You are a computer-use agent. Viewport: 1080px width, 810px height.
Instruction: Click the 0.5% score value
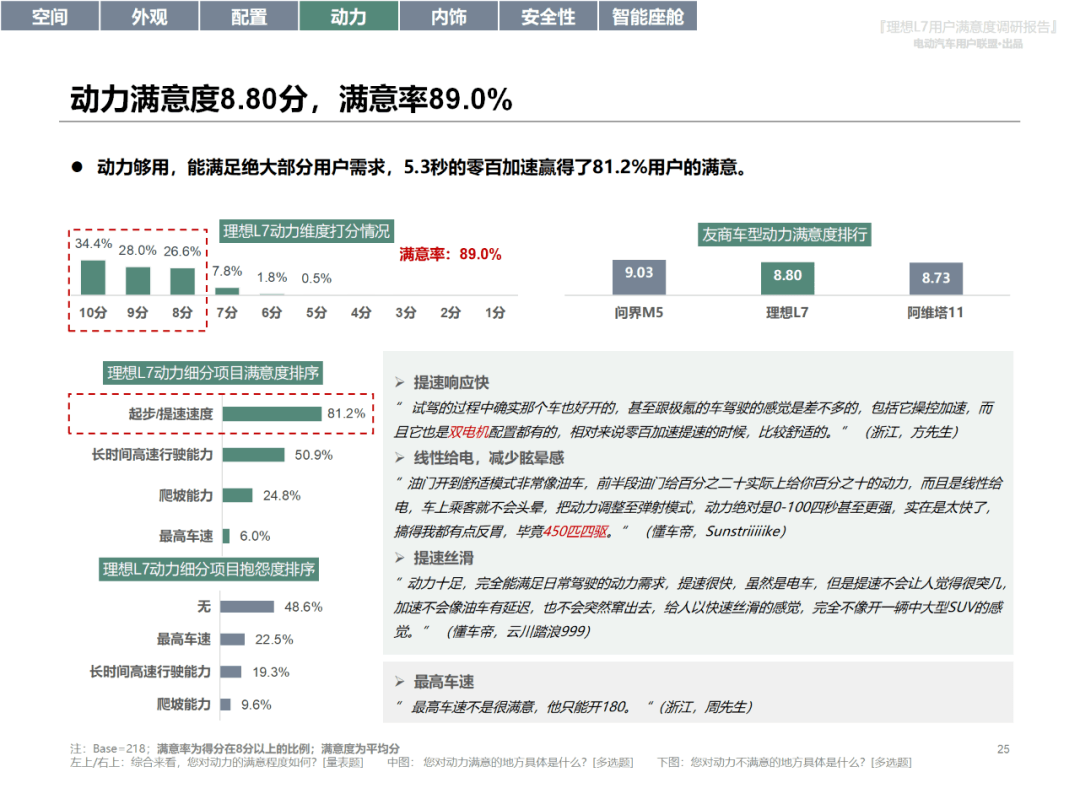coord(316,278)
